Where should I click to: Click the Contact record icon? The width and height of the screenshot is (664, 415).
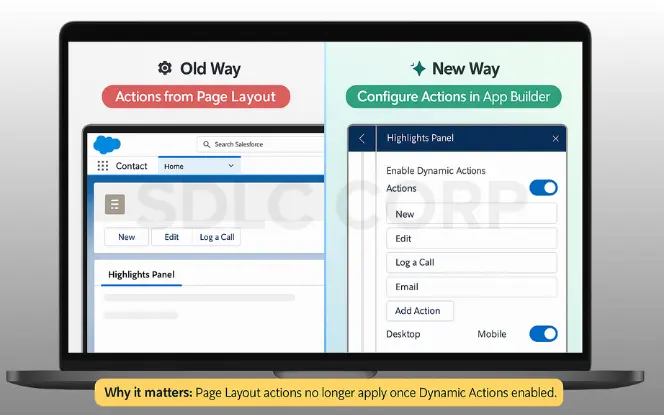[x=115, y=204]
